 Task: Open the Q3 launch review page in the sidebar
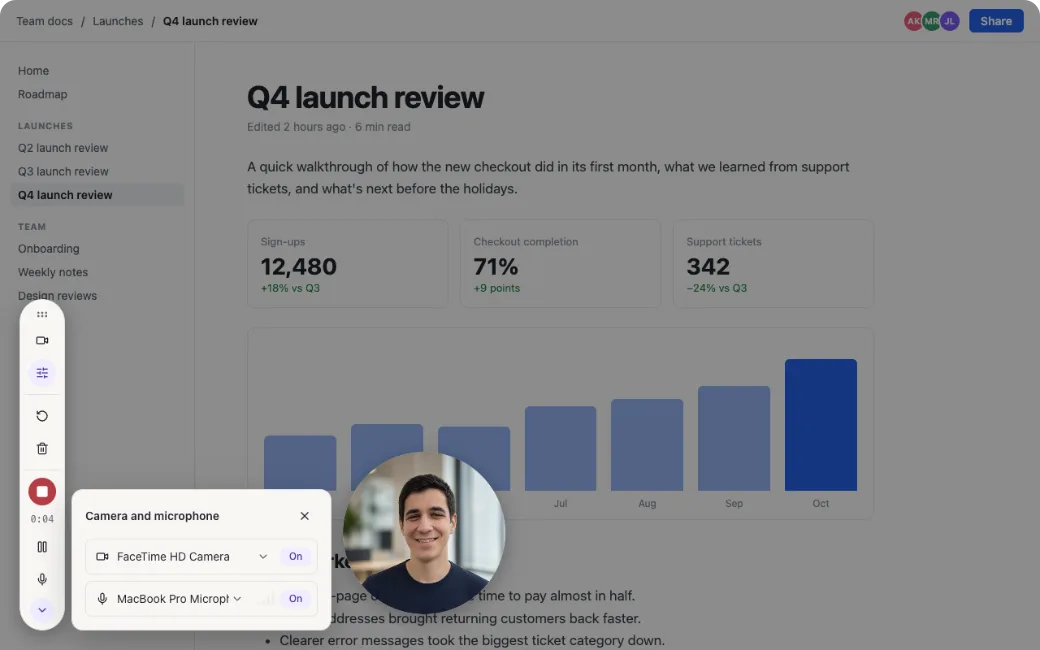pyautogui.click(x=63, y=171)
